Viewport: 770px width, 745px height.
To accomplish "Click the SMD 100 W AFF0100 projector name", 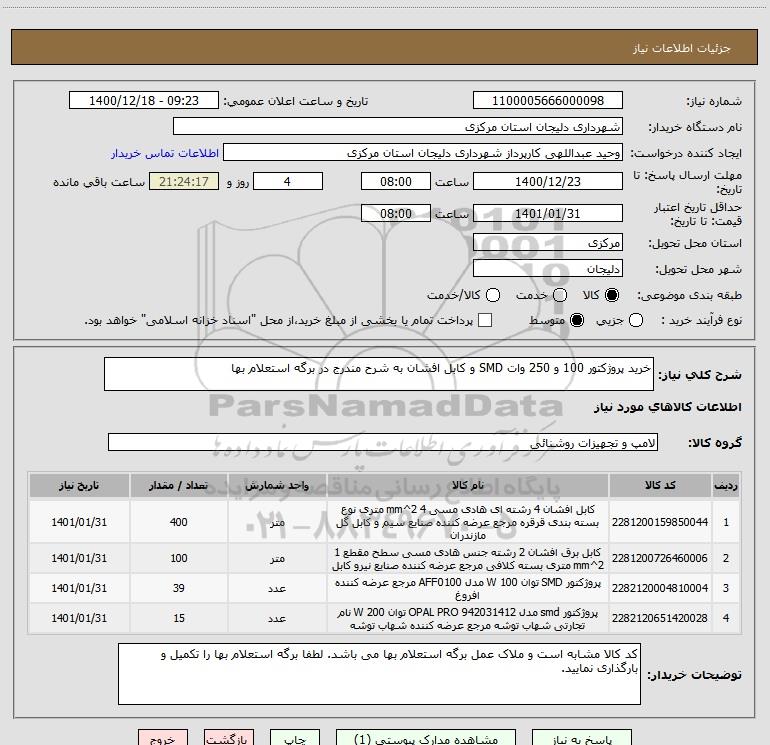I will click(468, 589).
